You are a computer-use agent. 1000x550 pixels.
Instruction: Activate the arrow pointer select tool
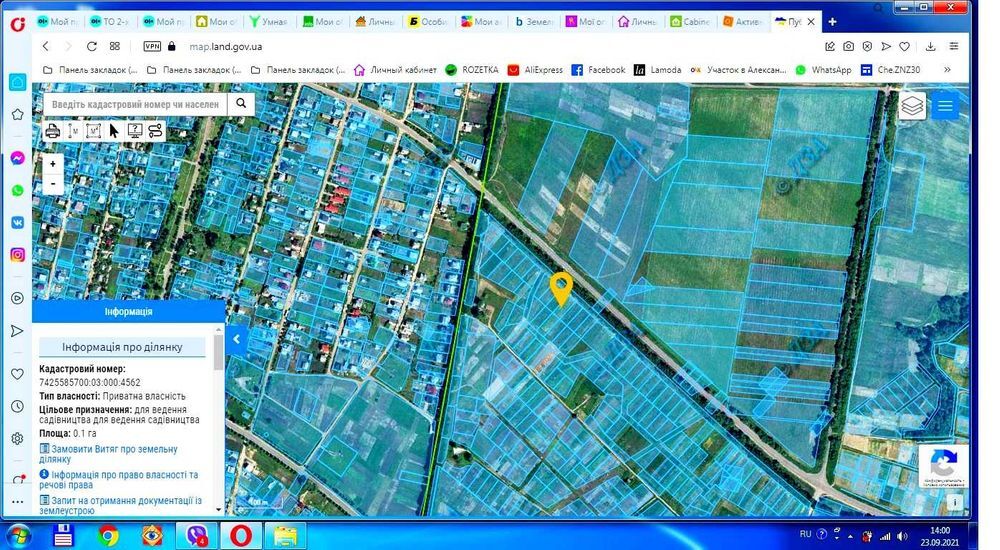pyautogui.click(x=114, y=130)
